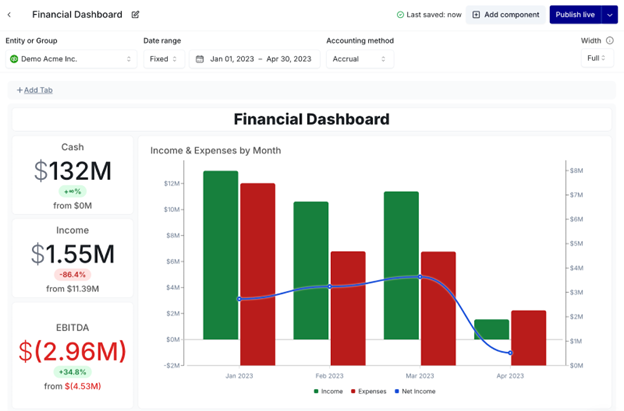Click the Feb 2023 red expenses bar
The height and width of the screenshot is (411, 624).
(348, 308)
